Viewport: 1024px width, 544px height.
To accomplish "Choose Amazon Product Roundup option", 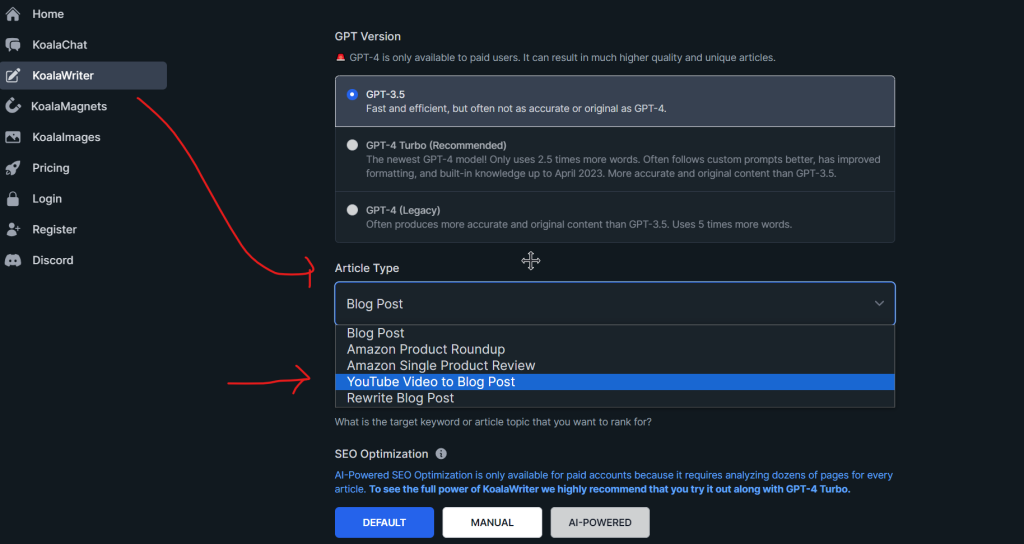I will 615,349.
